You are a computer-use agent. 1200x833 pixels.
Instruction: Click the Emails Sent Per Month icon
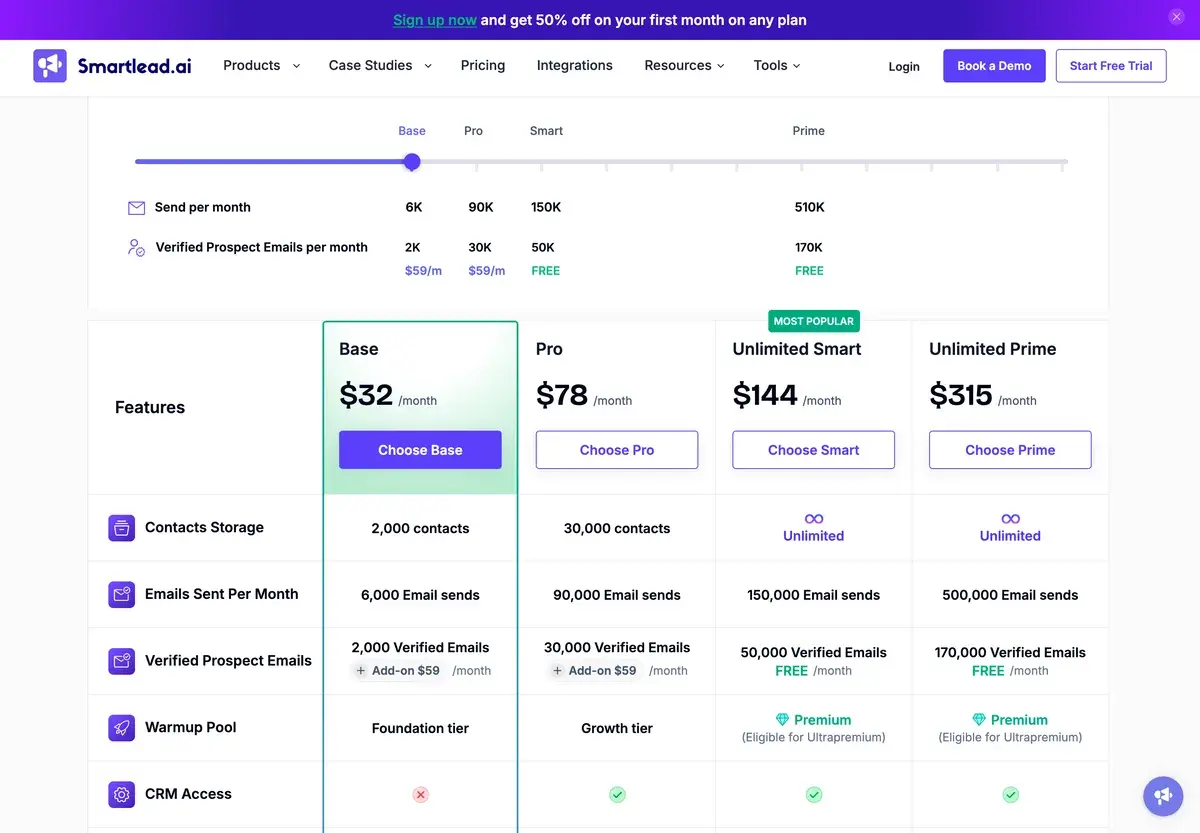click(122, 594)
